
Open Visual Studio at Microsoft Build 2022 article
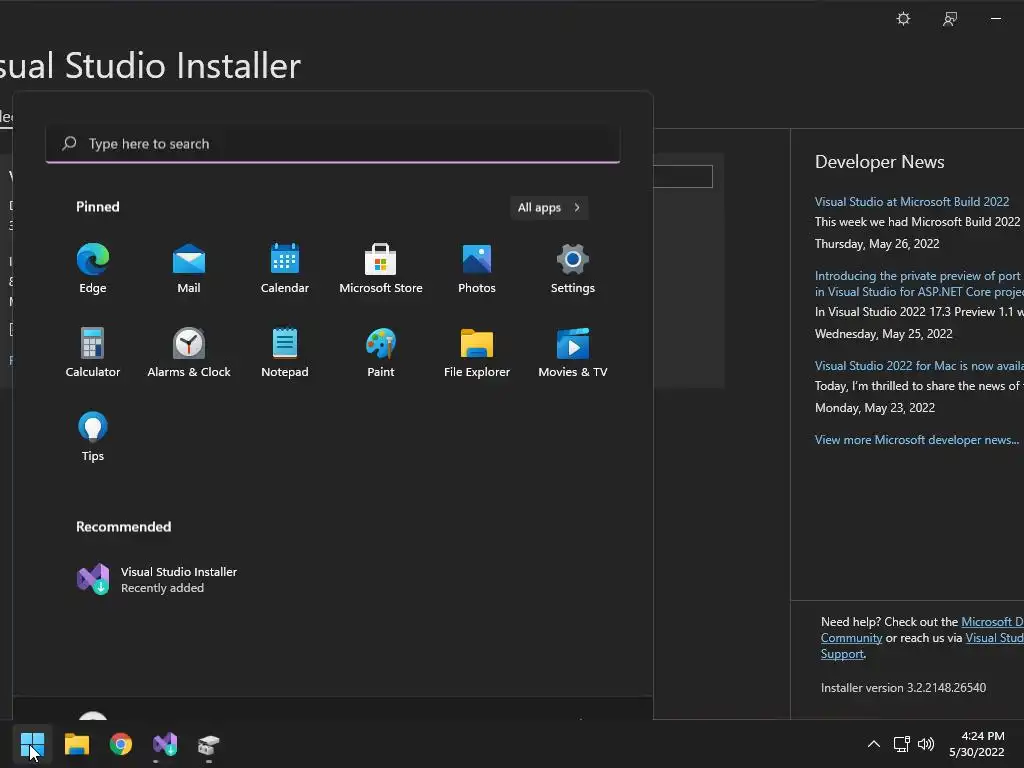pos(912,202)
